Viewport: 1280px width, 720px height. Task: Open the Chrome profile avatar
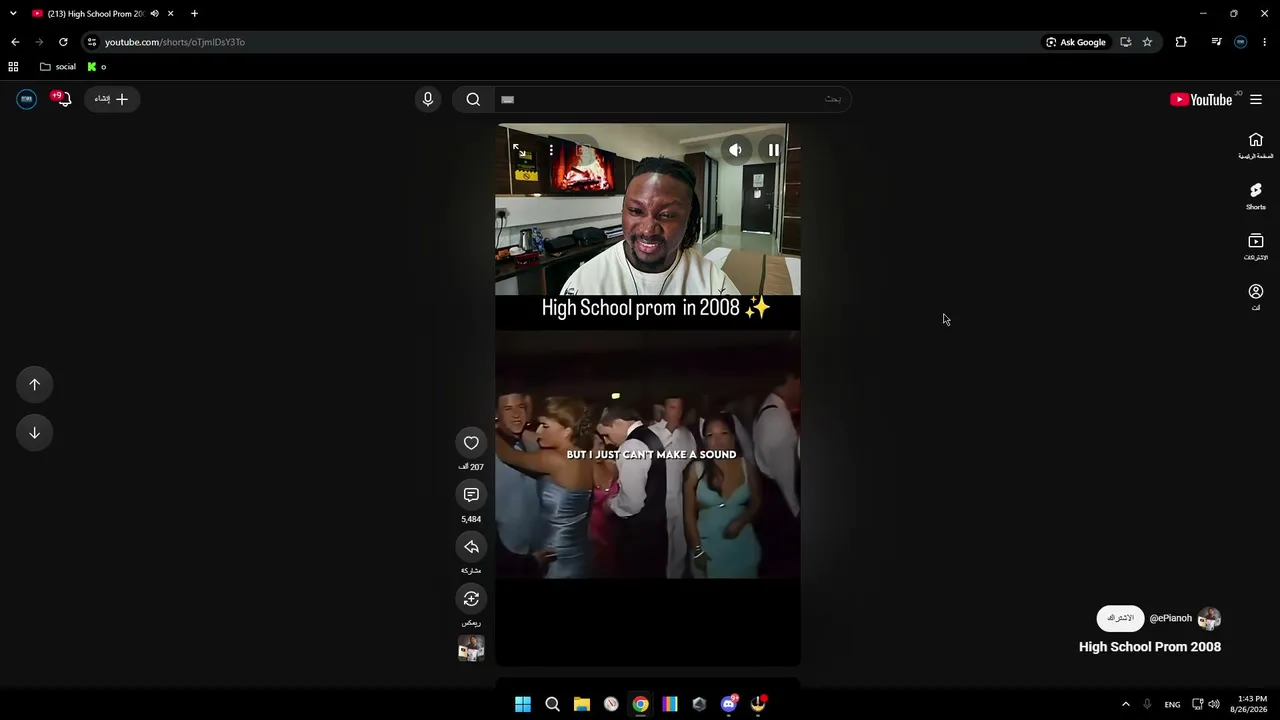click(x=1241, y=42)
